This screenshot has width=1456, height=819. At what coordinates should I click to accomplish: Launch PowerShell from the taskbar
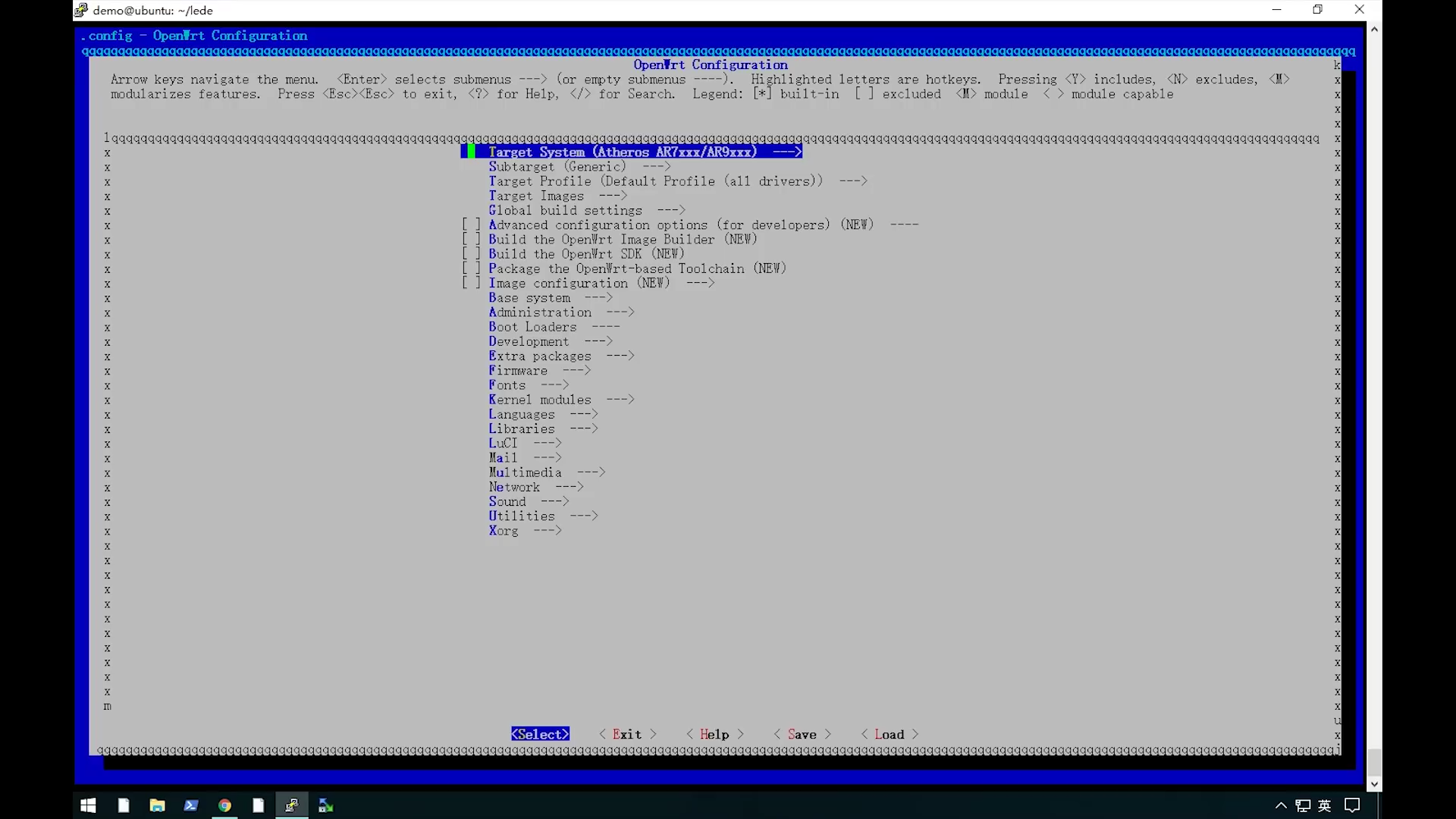191,805
